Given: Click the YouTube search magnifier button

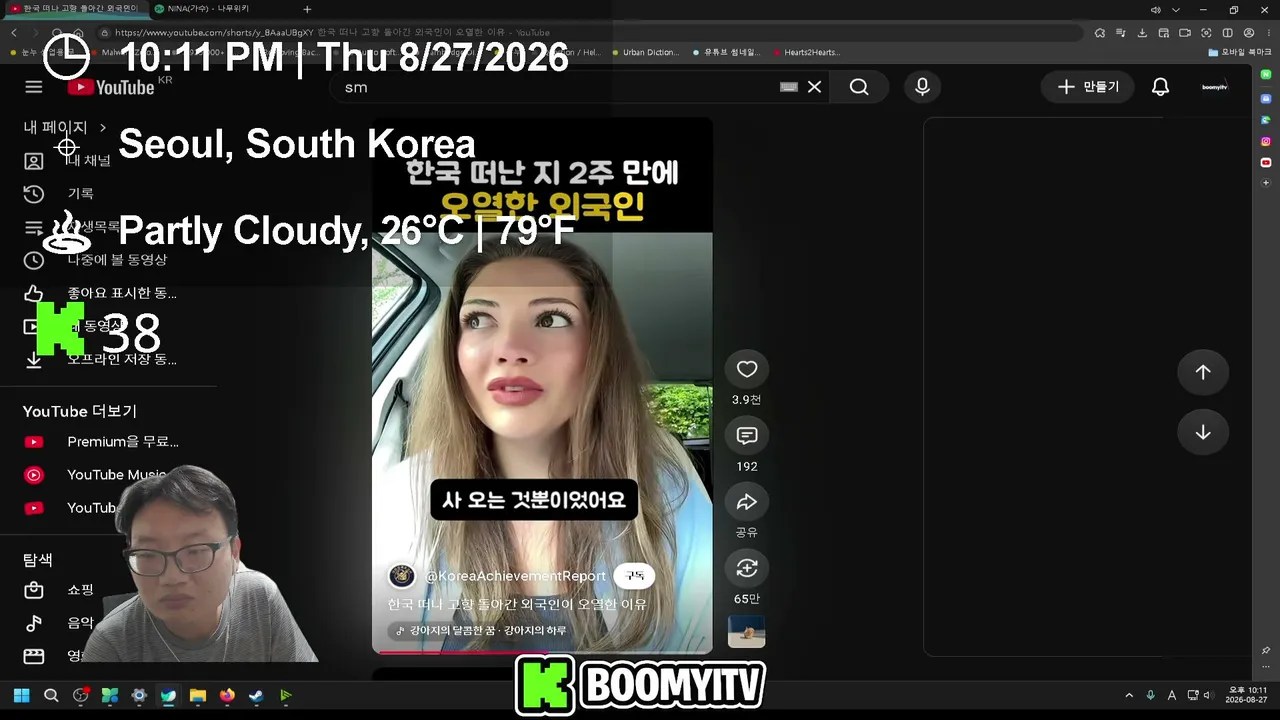Looking at the screenshot, I should (x=859, y=87).
